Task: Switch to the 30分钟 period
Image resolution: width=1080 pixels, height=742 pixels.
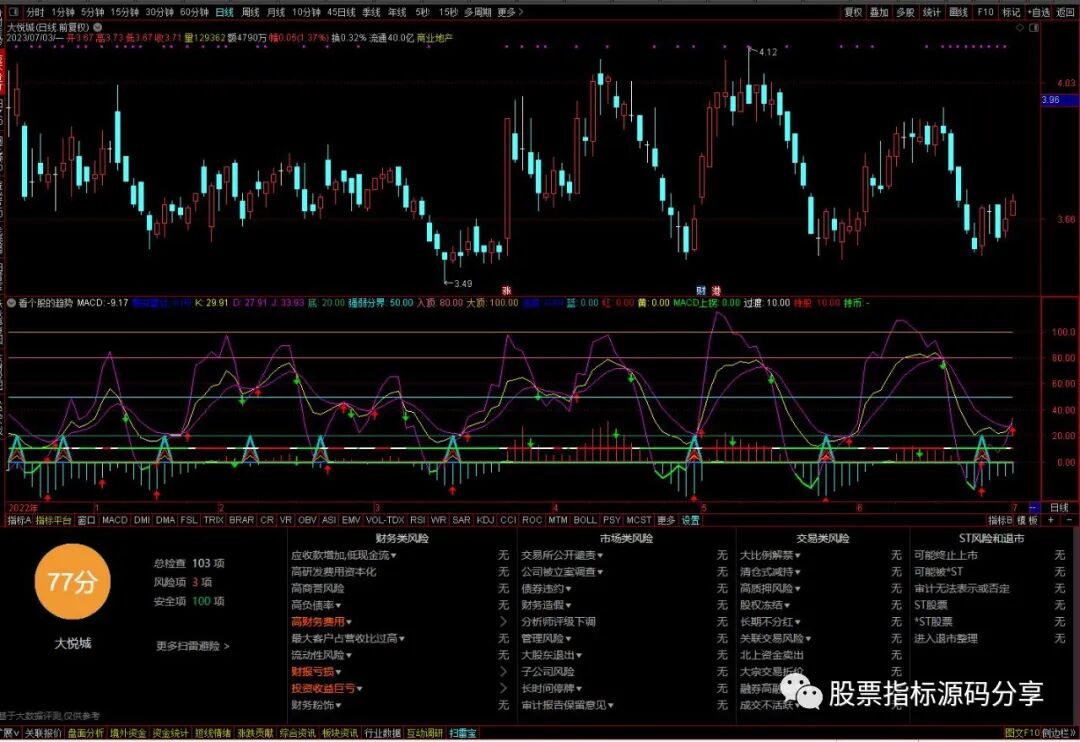Action: 160,12
